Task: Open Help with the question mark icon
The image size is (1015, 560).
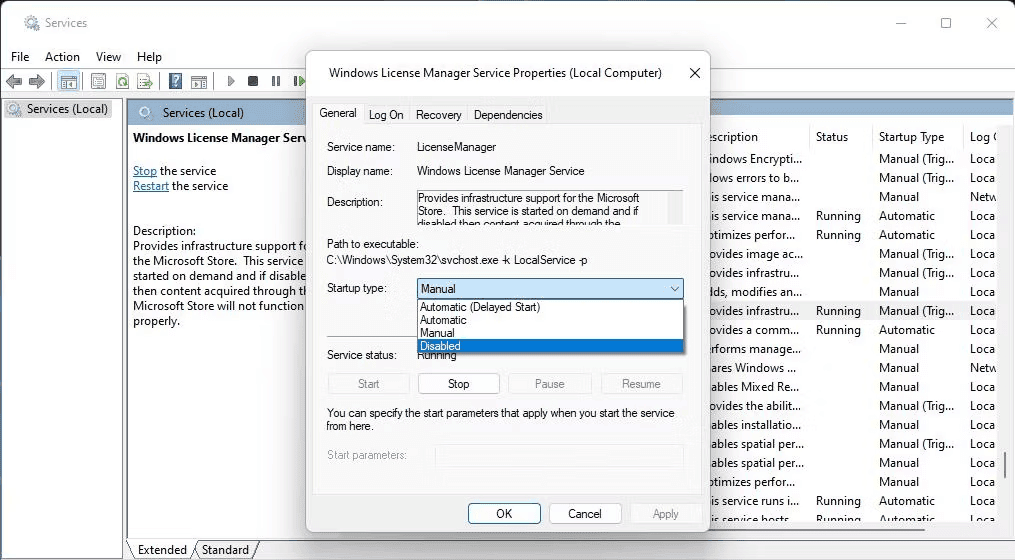Action: (175, 81)
